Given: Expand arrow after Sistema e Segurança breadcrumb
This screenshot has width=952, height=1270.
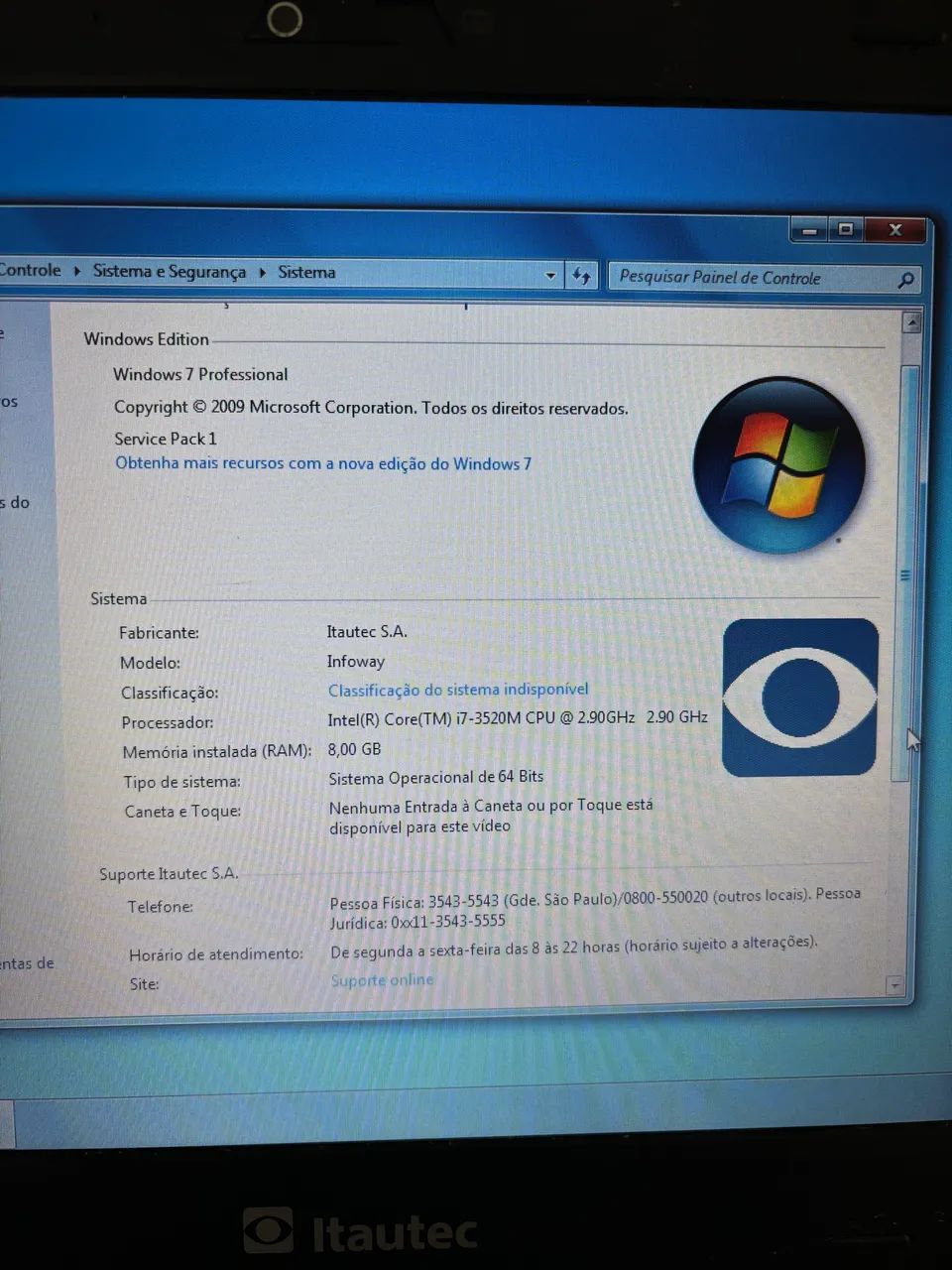Looking at the screenshot, I should pyautogui.click(x=263, y=272).
